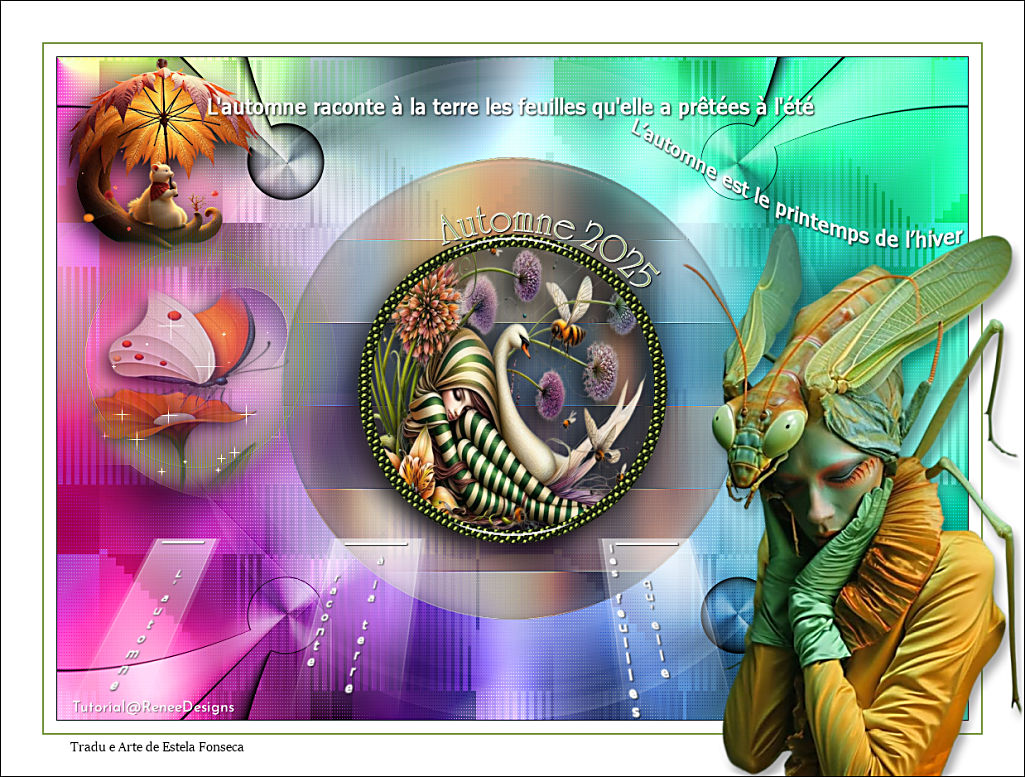Open the Tutorial@ReneeDesigns watermark
The image size is (1025, 777).
click(153, 707)
